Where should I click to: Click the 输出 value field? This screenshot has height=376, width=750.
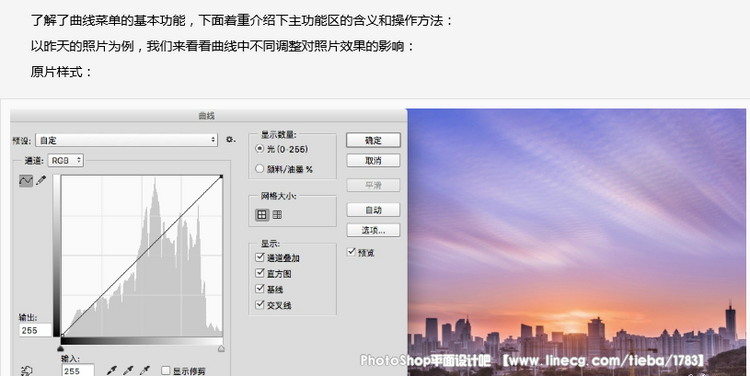(x=35, y=330)
